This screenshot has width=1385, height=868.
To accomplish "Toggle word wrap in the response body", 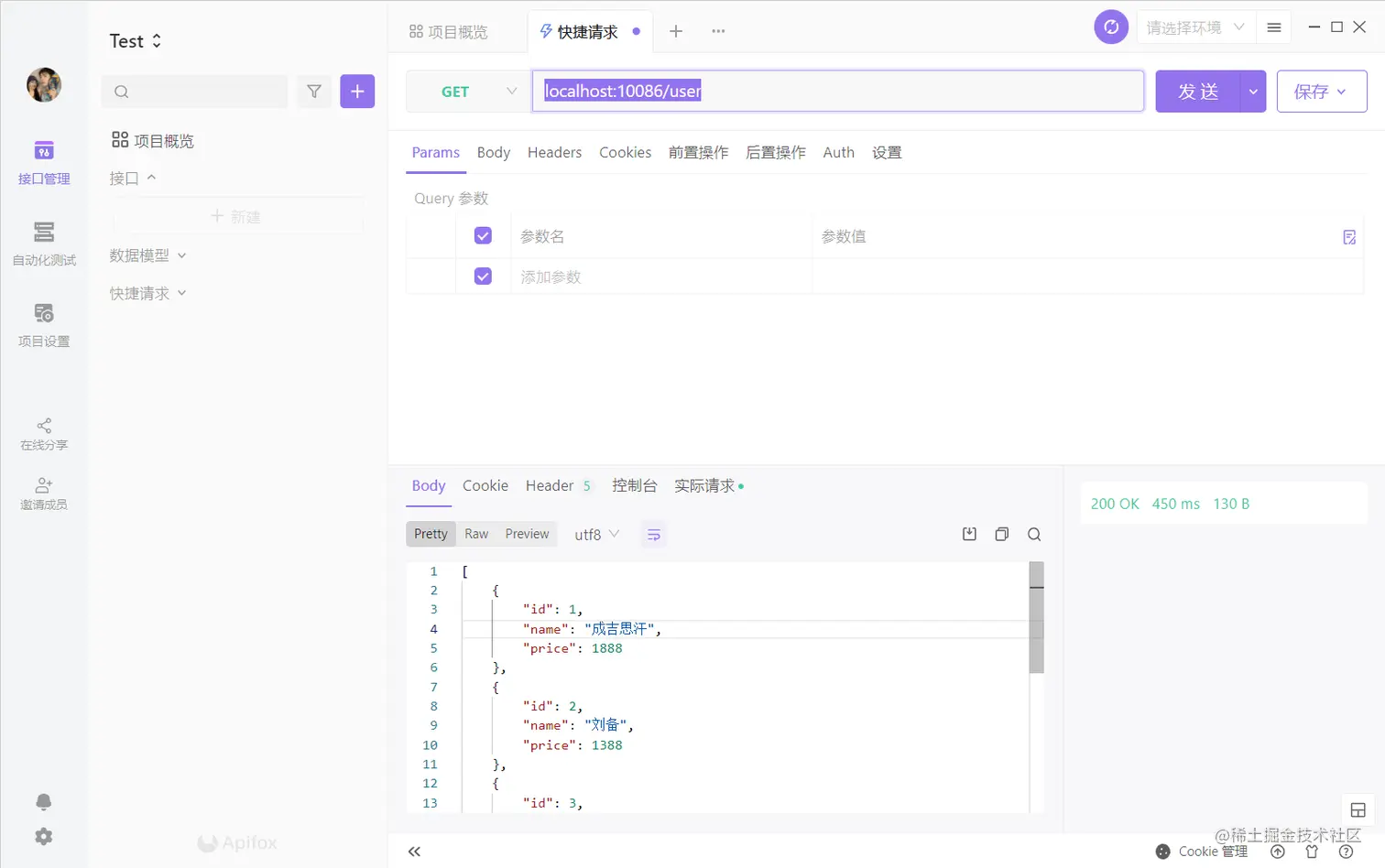I will pyautogui.click(x=654, y=535).
